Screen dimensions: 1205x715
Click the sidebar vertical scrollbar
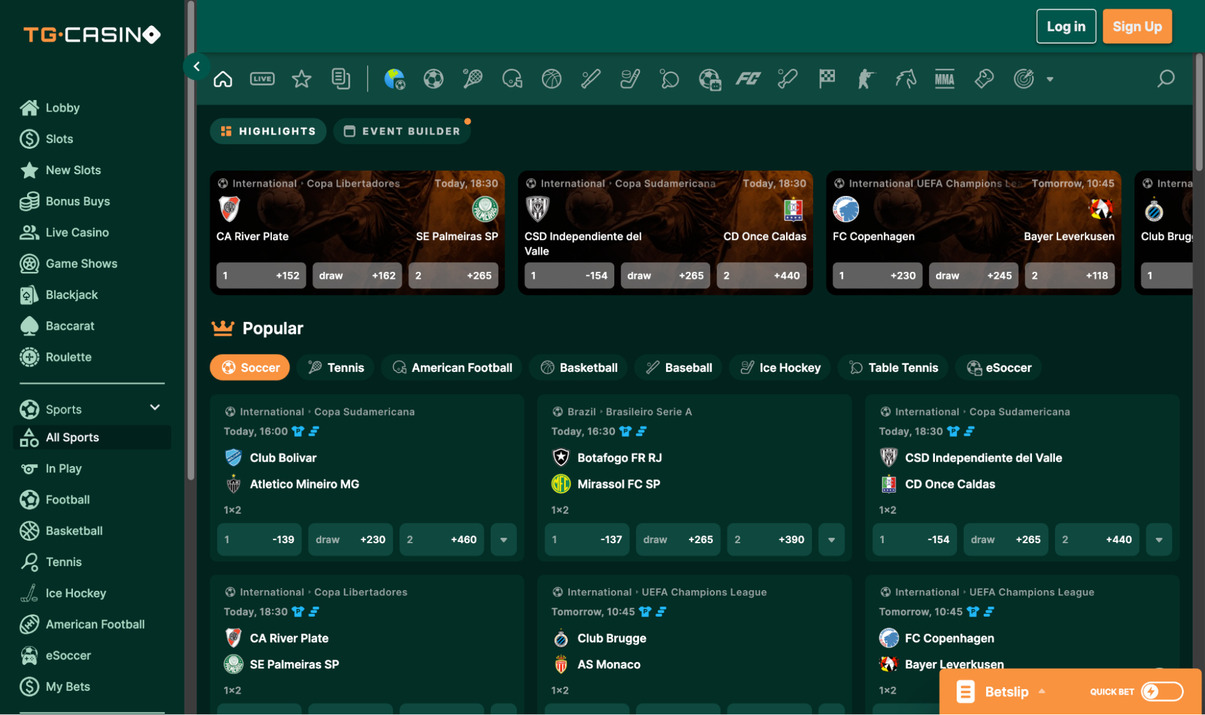(x=190, y=240)
